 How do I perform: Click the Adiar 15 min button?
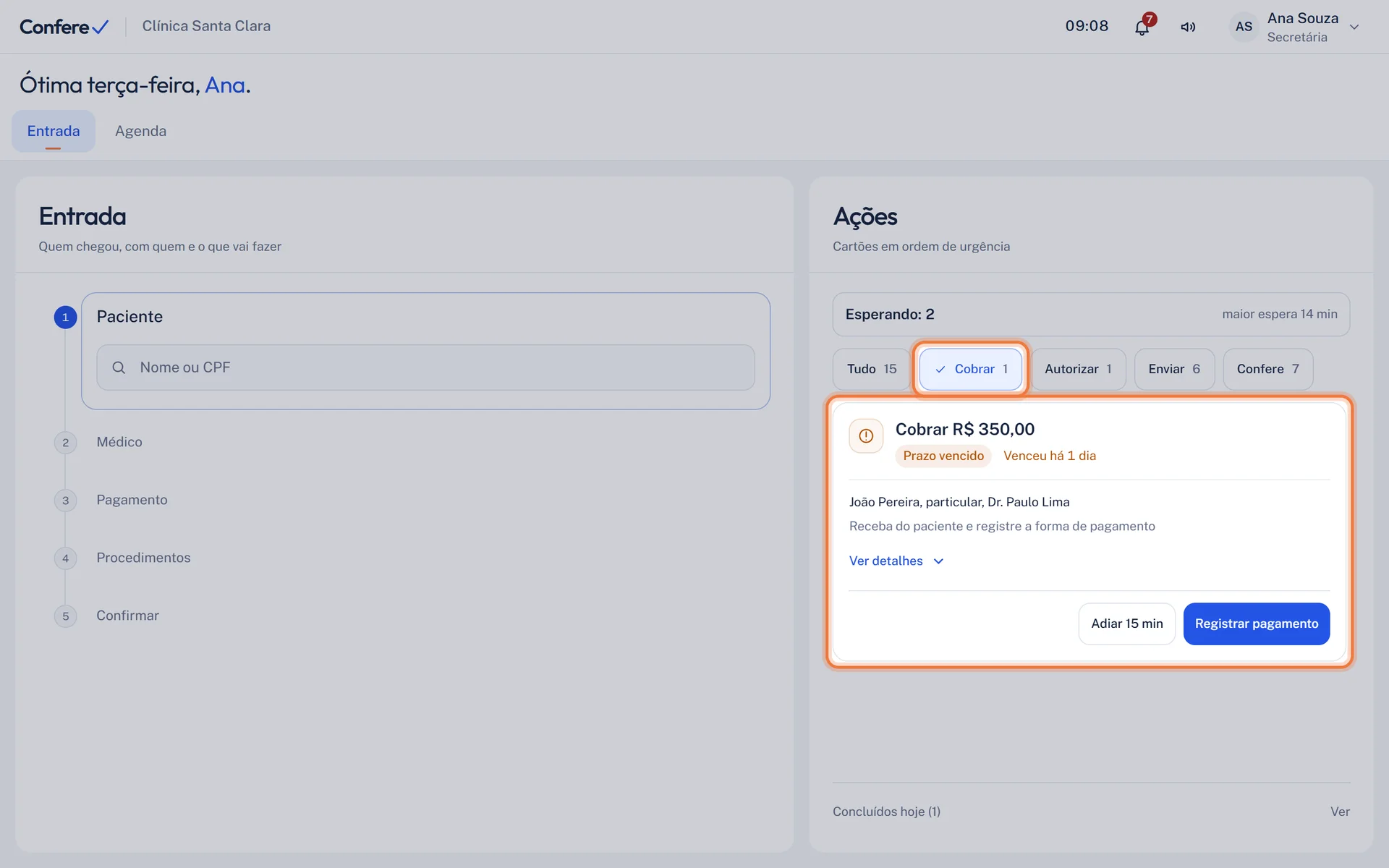tap(1126, 624)
